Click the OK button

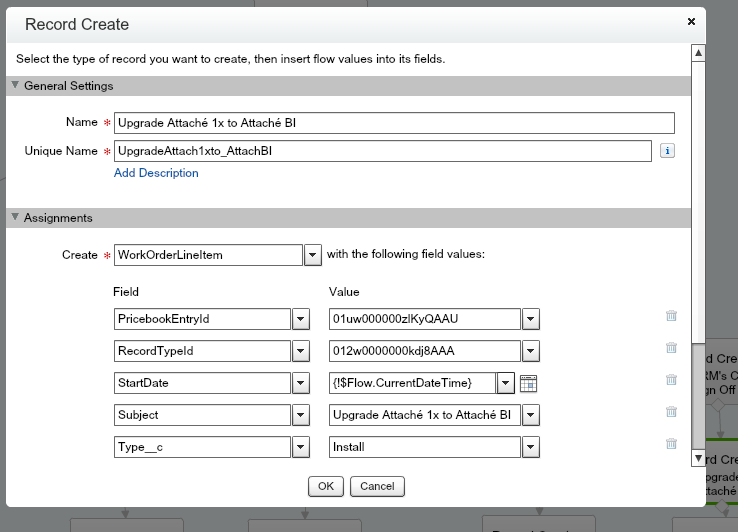point(325,486)
